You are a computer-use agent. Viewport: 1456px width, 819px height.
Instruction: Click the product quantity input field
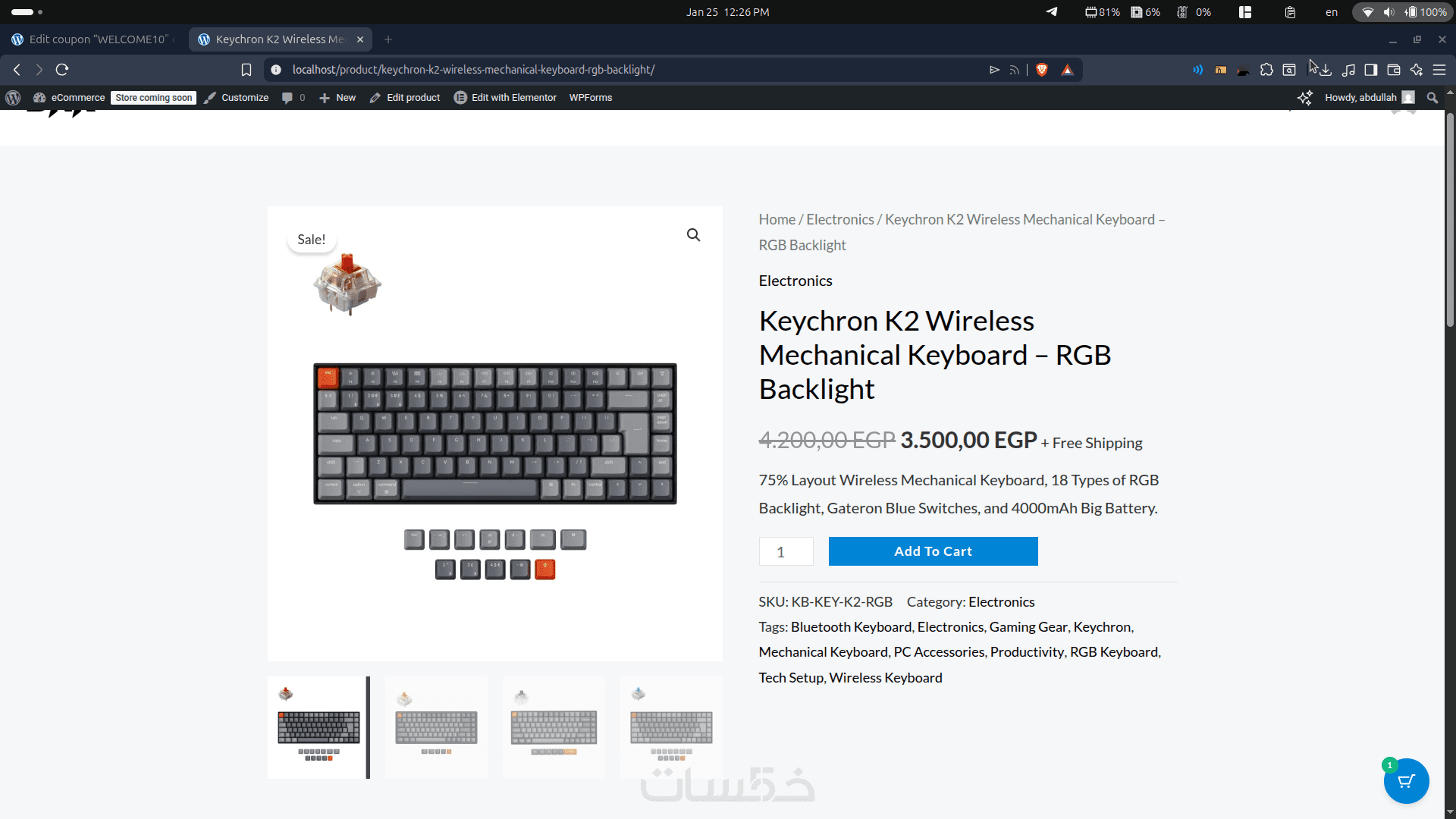786,551
